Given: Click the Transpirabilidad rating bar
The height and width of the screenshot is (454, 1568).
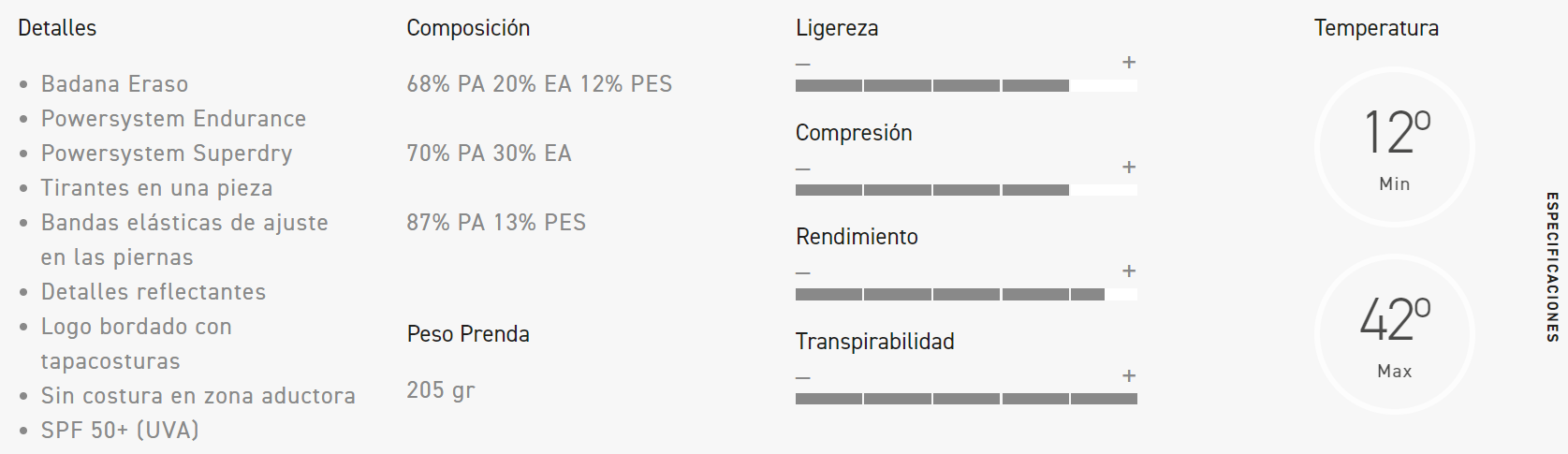Looking at the screenshot, I should click(x=966, y=399).
